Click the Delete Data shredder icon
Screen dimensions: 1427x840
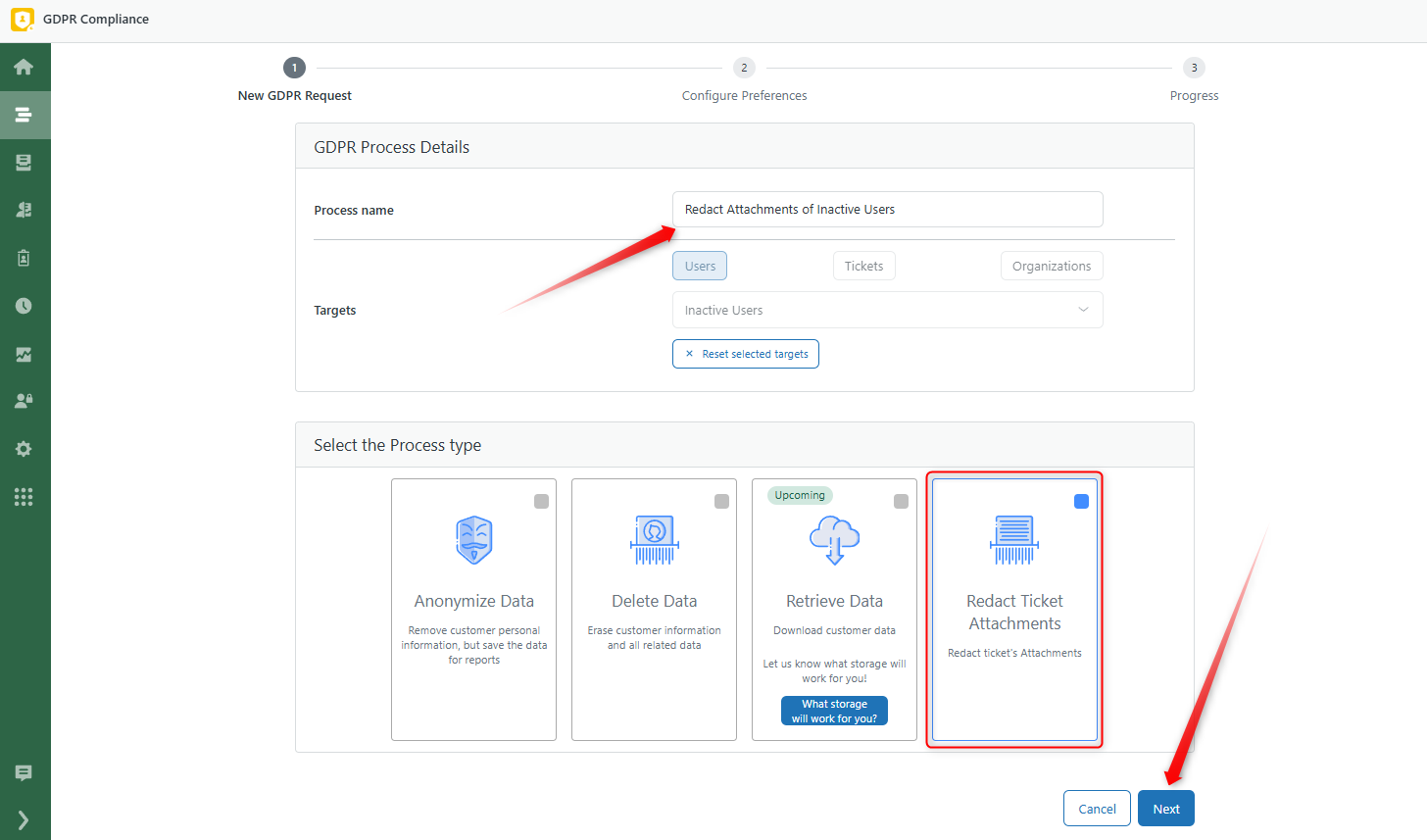(x=655, y=540)
